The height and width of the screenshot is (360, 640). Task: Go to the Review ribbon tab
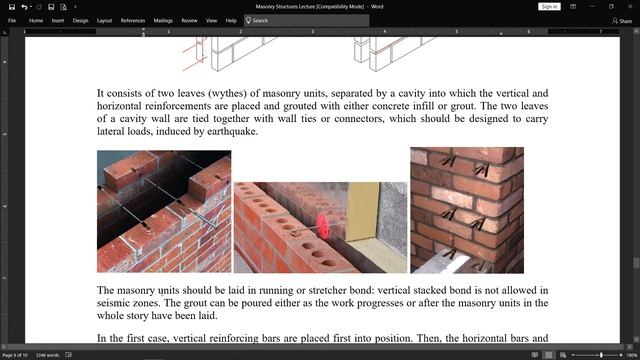pos(189,20)
